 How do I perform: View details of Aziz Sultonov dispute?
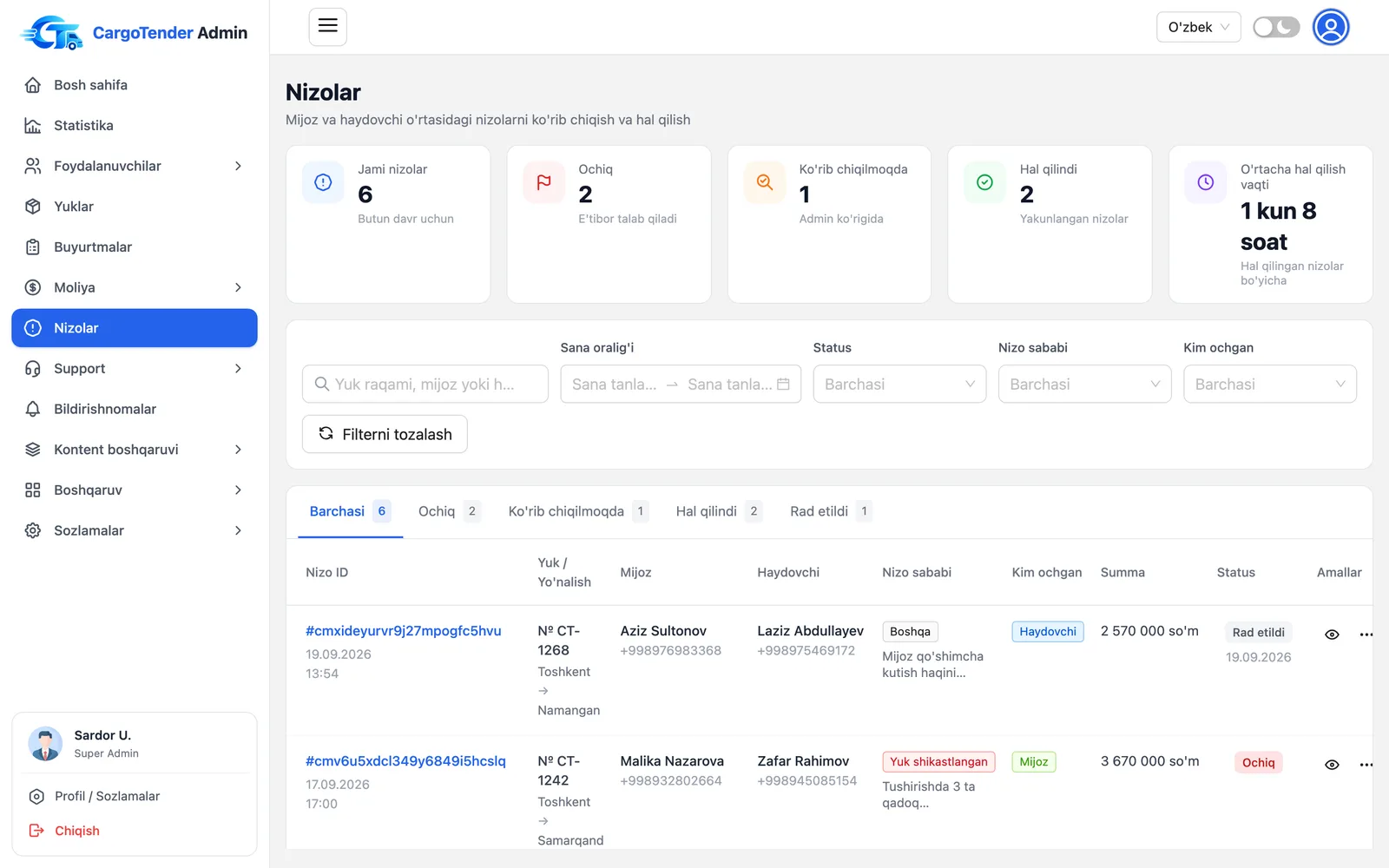1332,635
